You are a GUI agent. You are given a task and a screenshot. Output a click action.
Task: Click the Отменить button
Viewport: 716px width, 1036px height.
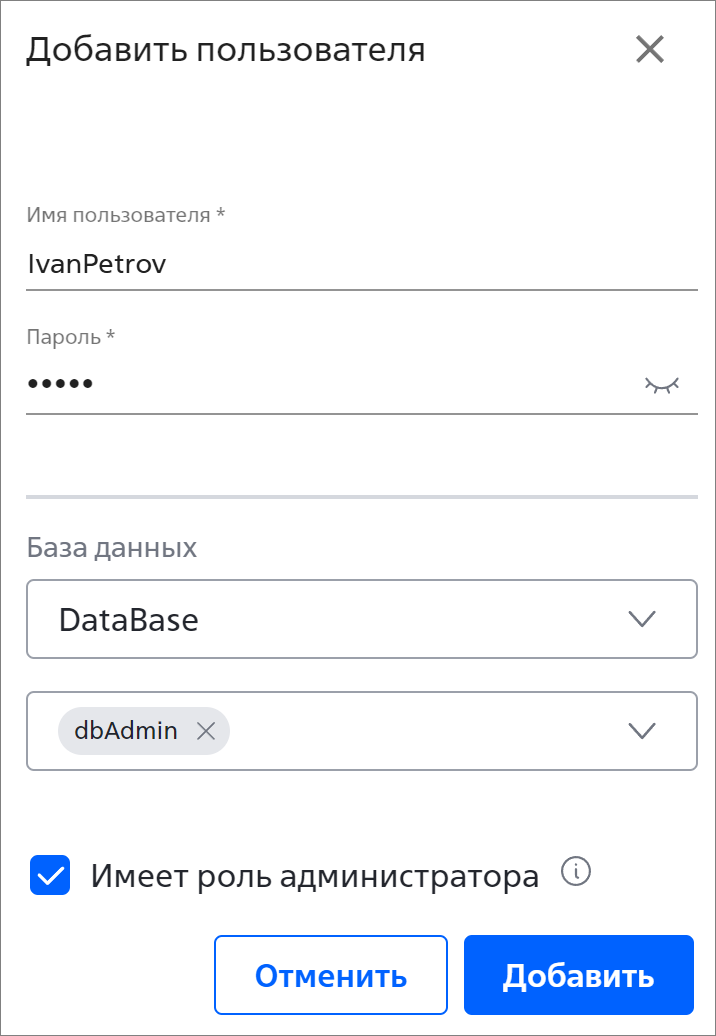point(331,975)
